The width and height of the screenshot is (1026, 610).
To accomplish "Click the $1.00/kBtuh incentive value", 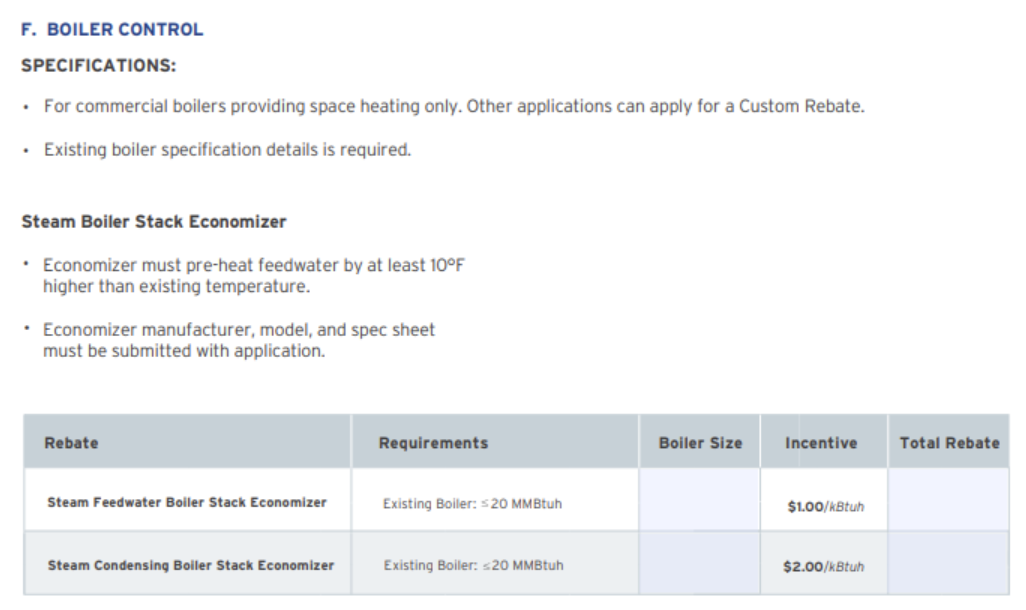I will coord(826,507).
